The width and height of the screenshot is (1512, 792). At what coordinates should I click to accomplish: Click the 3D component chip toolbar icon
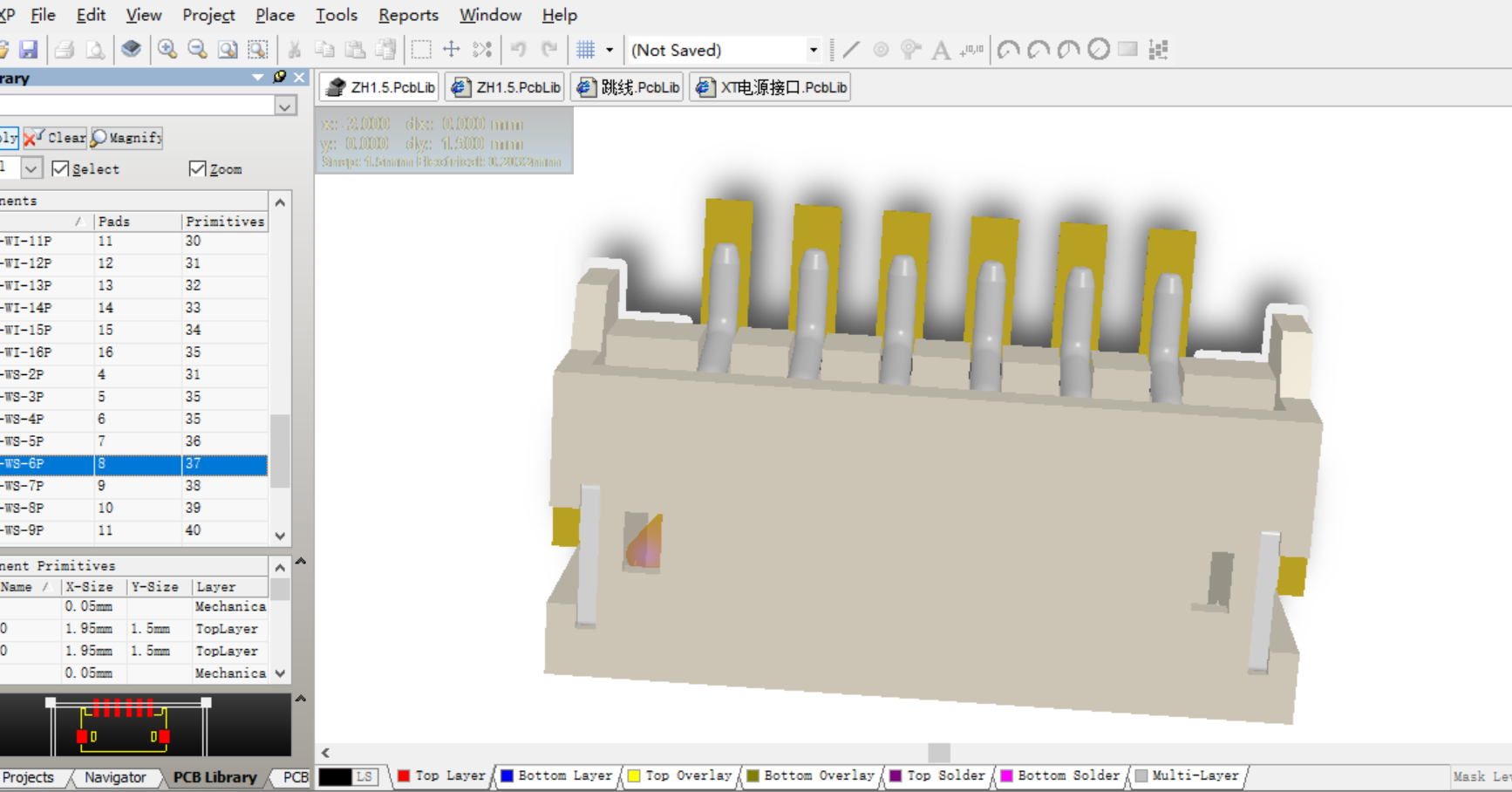[131, 49]
